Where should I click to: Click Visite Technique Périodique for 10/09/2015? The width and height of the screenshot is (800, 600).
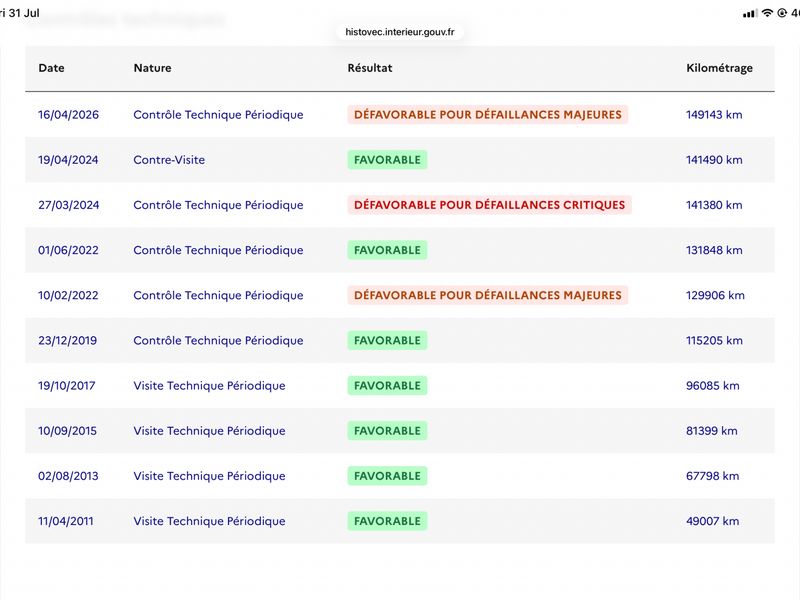pyautogui.click(x=209, y=431)
